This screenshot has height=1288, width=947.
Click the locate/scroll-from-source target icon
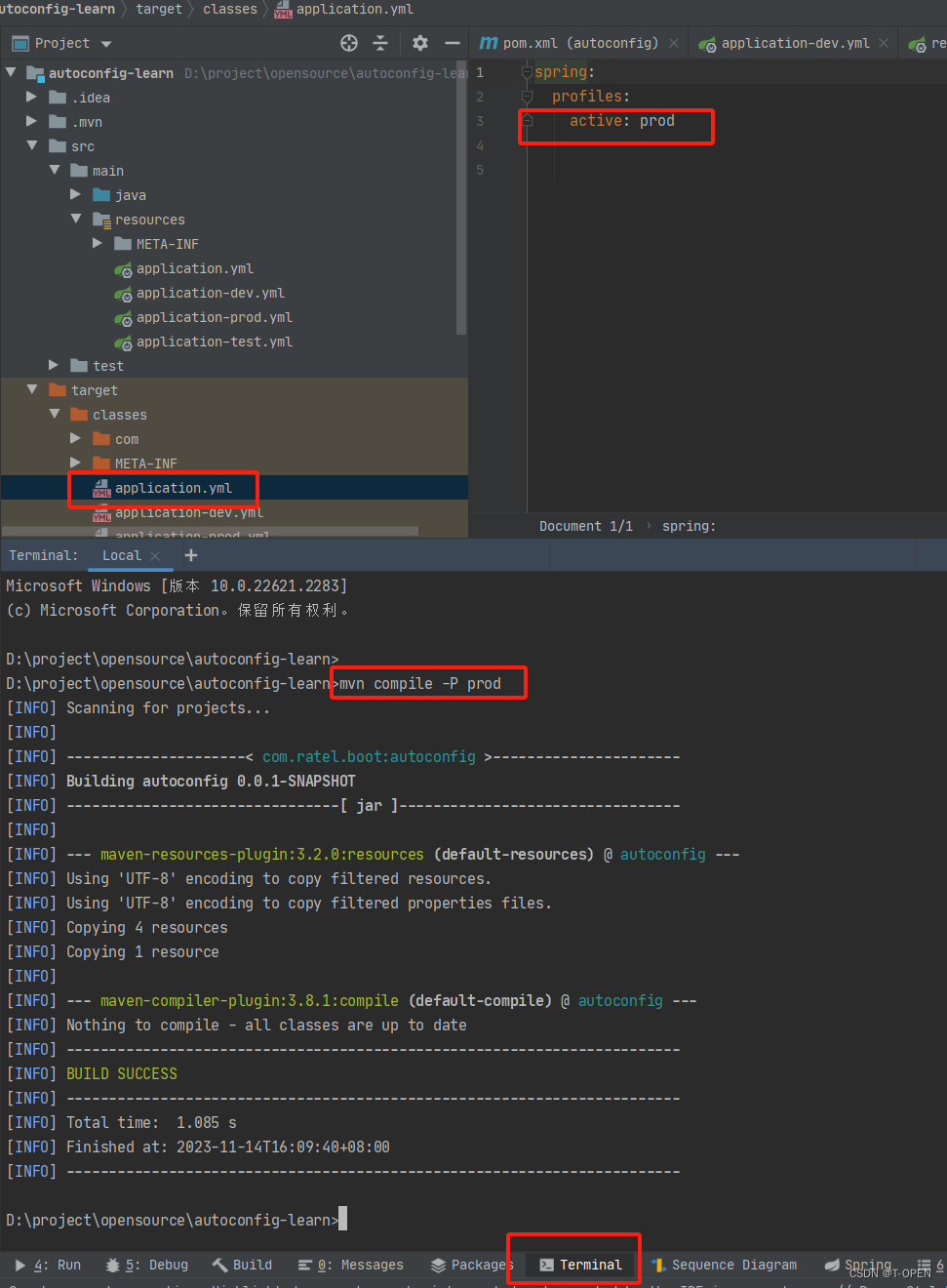tap(349, 43)
